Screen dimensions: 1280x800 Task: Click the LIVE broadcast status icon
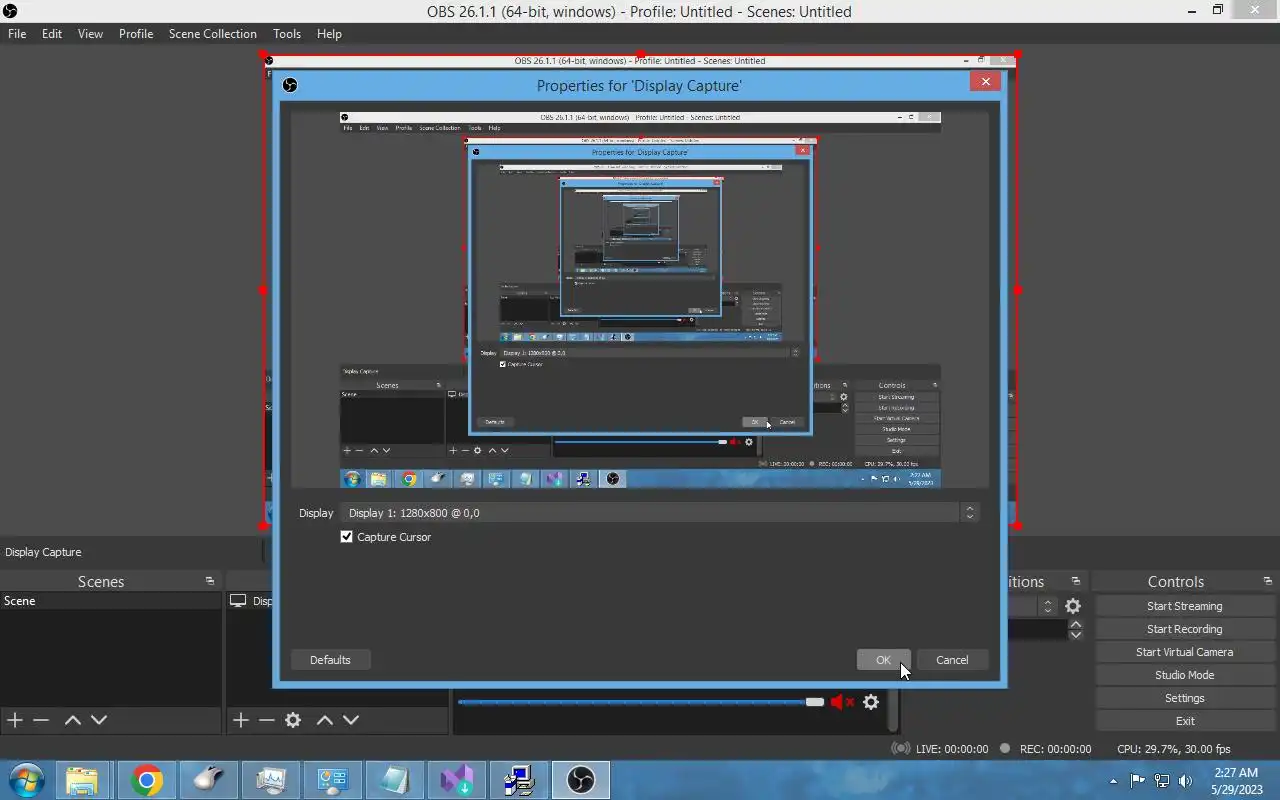[x=900, y=748]
